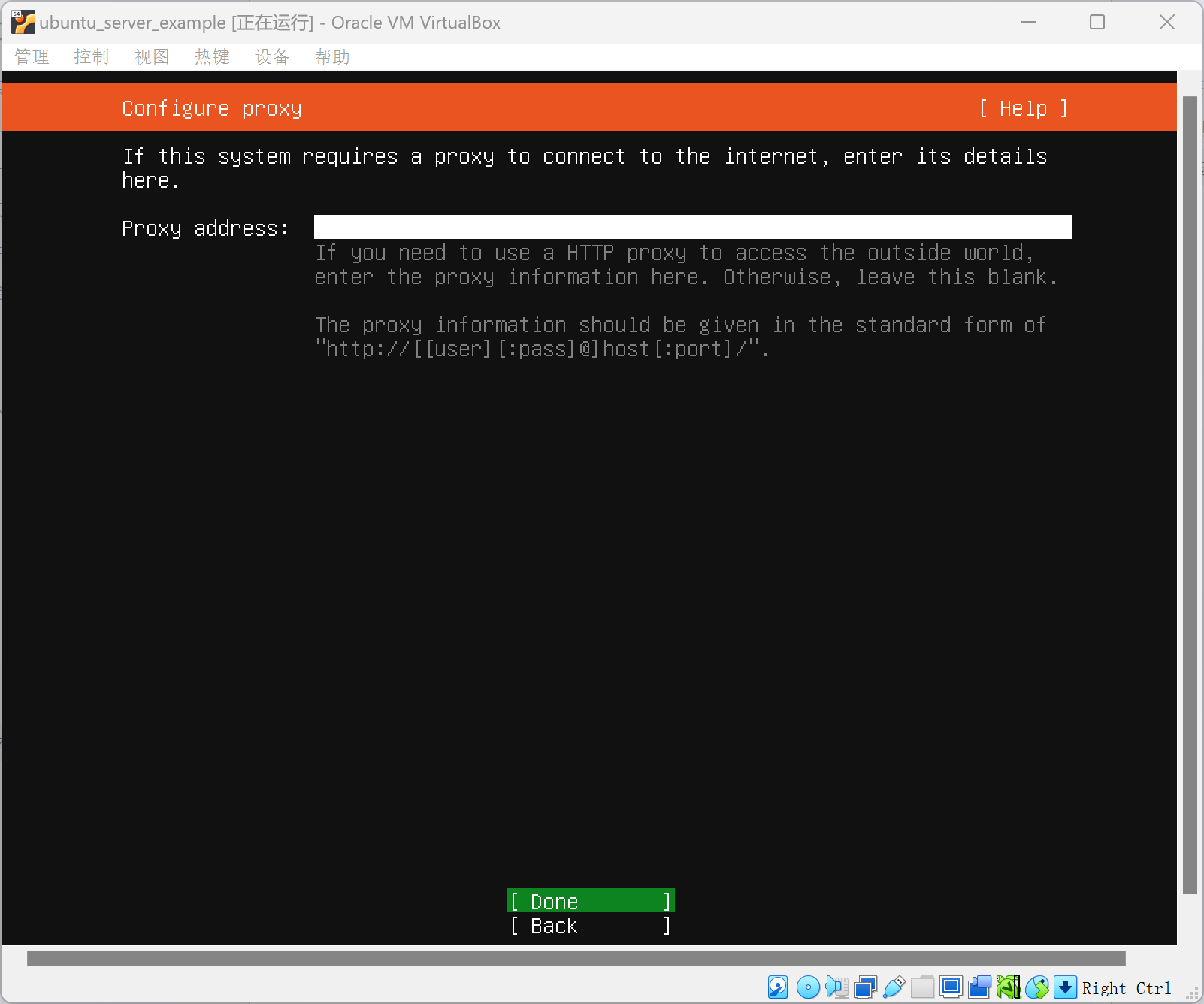Screen dimensions: 1204x1004
Task: Open the 视图 menu
Action: coord(152,57)
